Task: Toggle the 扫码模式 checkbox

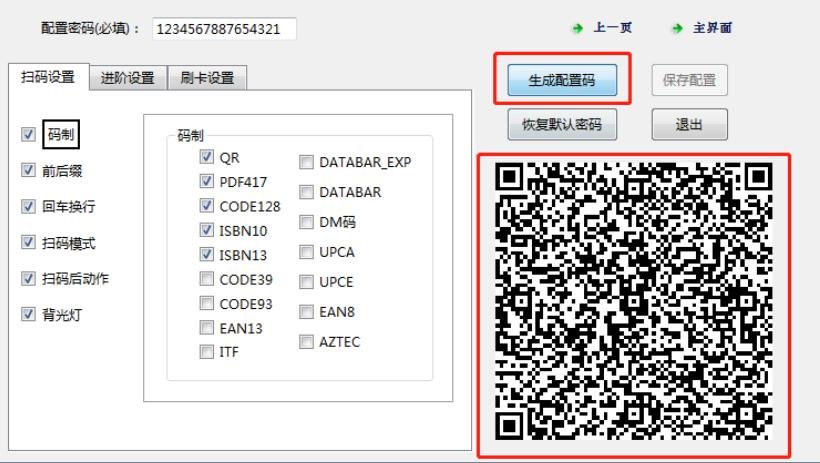Action: tap(28, 242)
